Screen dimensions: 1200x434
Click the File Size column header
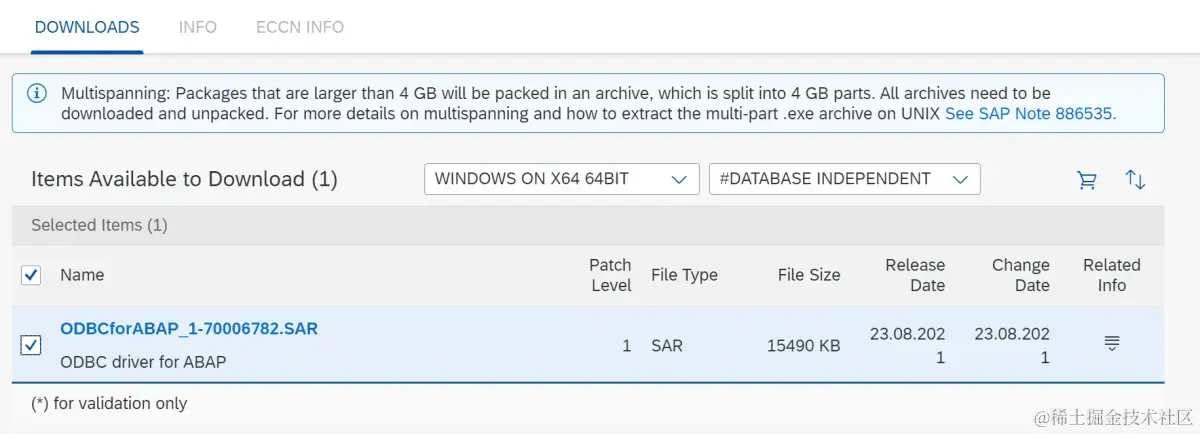click(808, 275)
